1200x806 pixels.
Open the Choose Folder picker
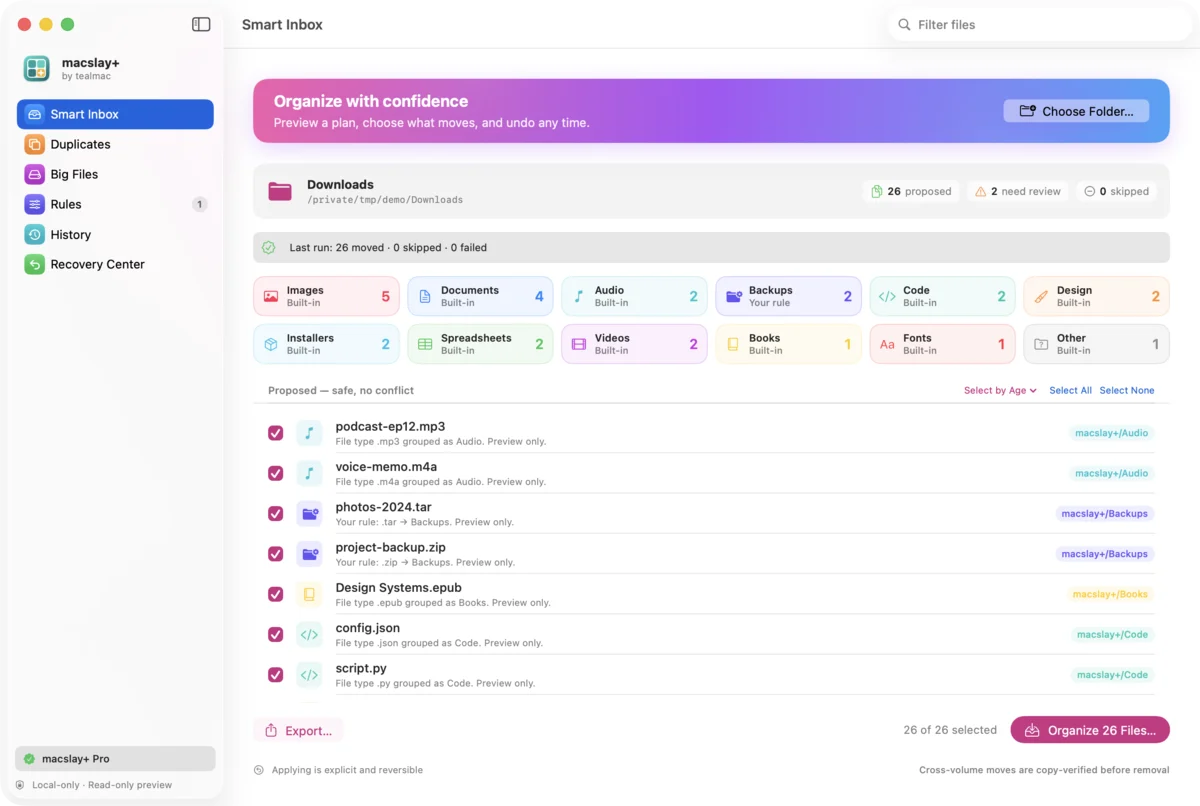tap(1076, 111)
